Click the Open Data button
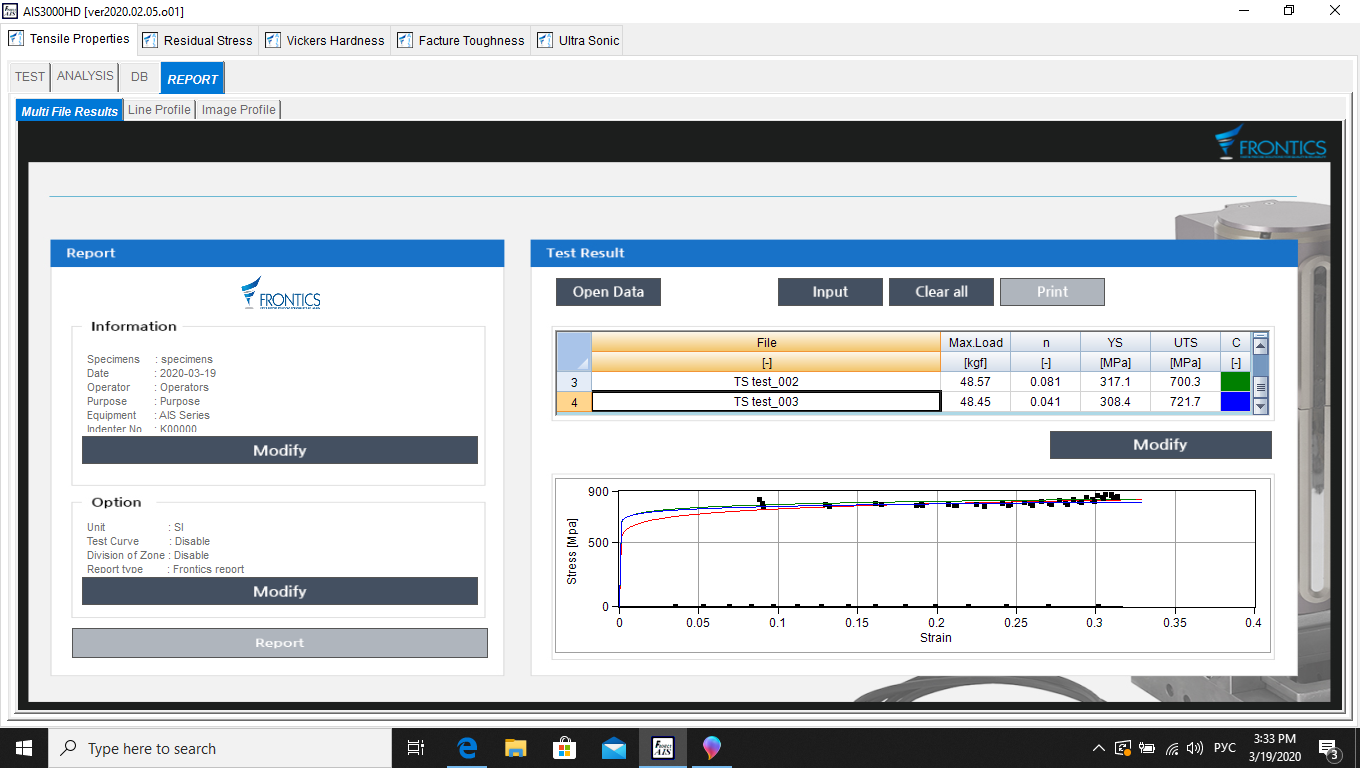1360x768 pixels. 608,292
